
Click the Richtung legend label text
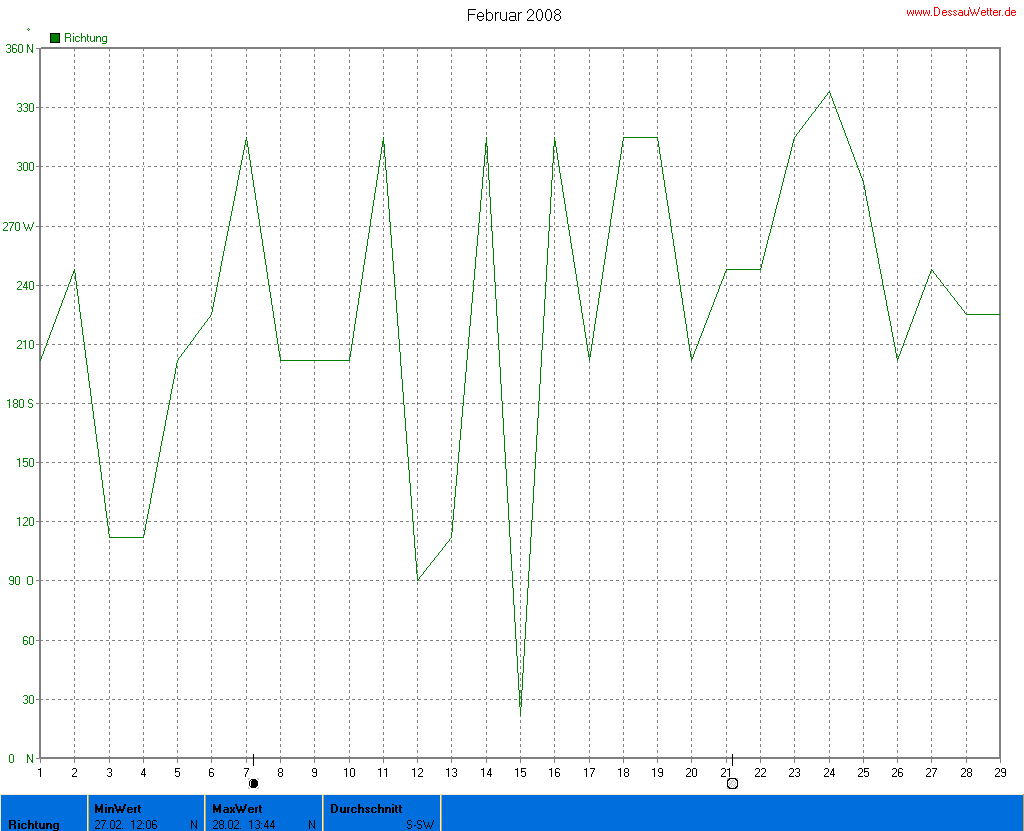coord(86,38)
